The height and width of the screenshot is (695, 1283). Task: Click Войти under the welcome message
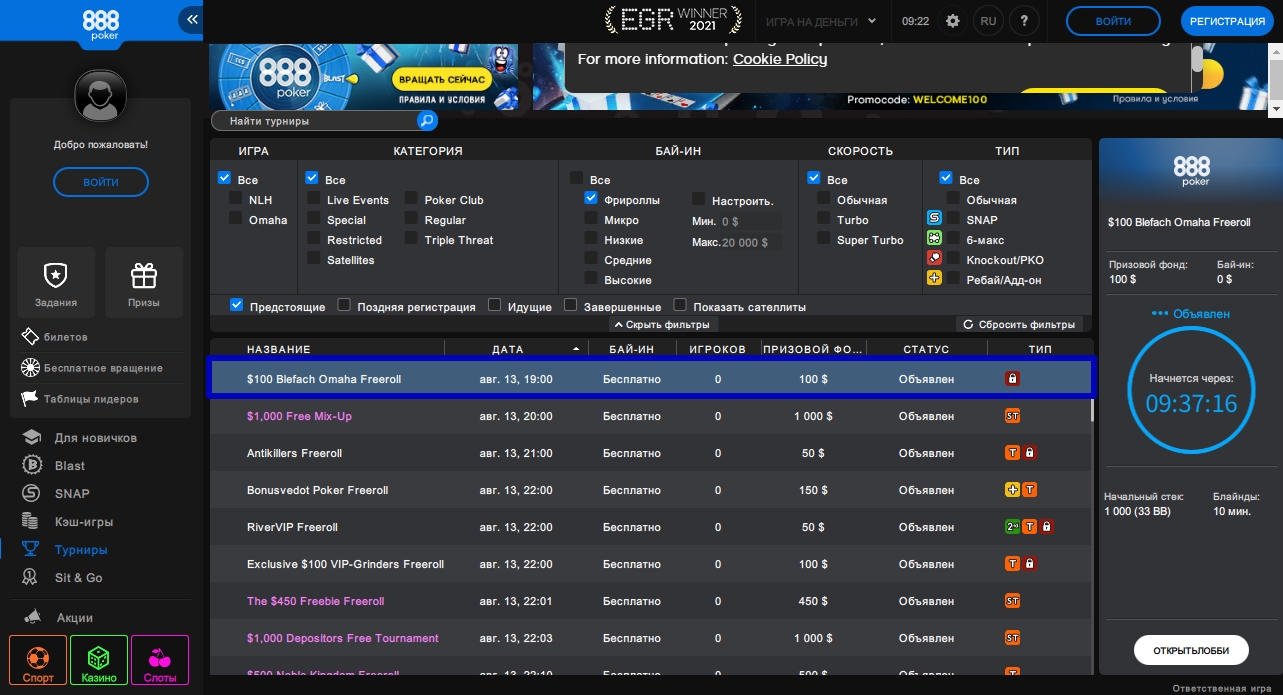pyautogui.click(x=101, y=182)
